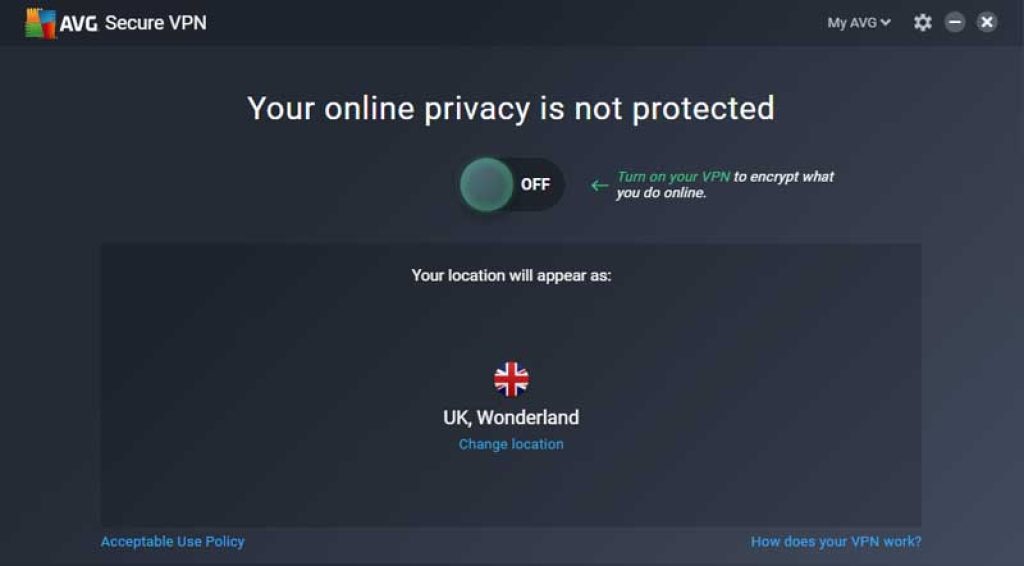Screen dimensions: 1024x566
Task: Click the Change location link
Action: click(511, 445)
